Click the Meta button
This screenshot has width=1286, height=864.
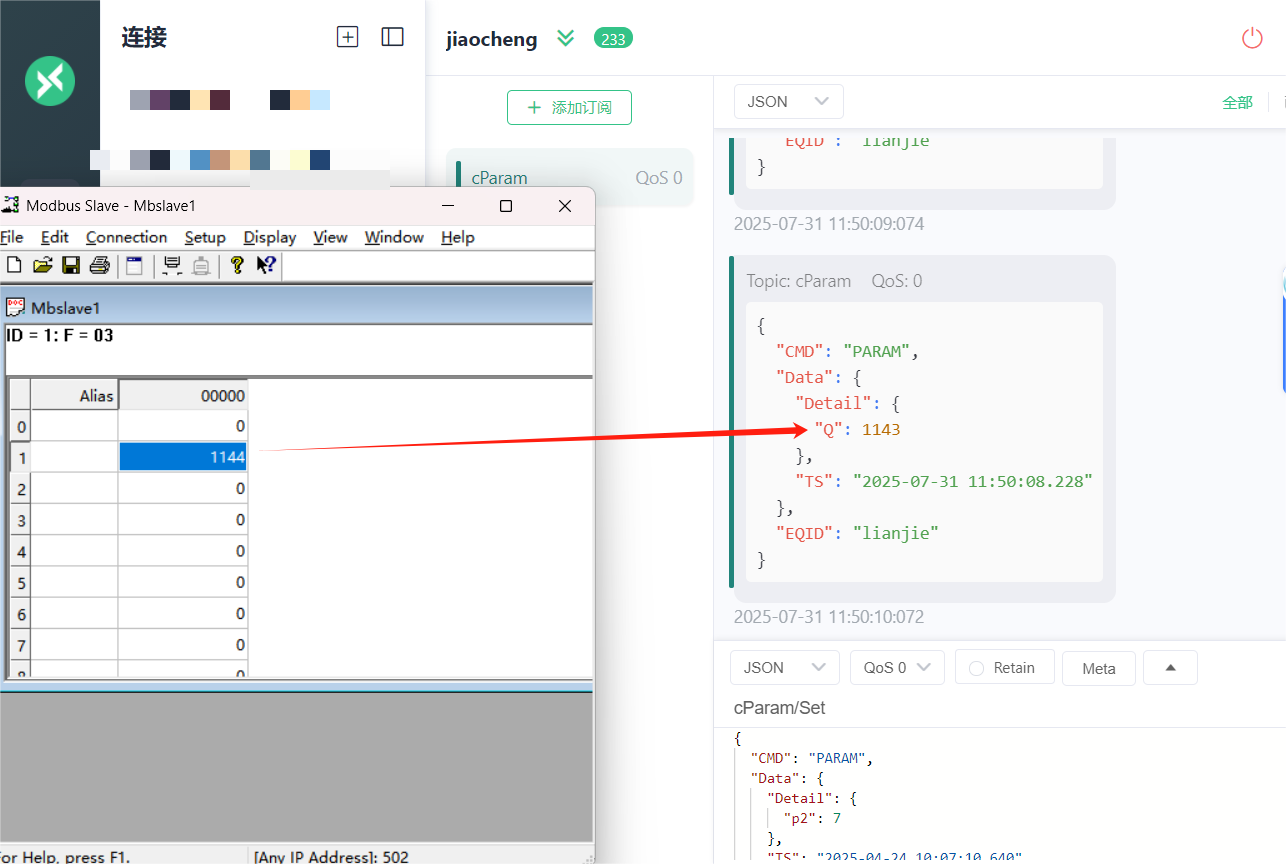1099,668
